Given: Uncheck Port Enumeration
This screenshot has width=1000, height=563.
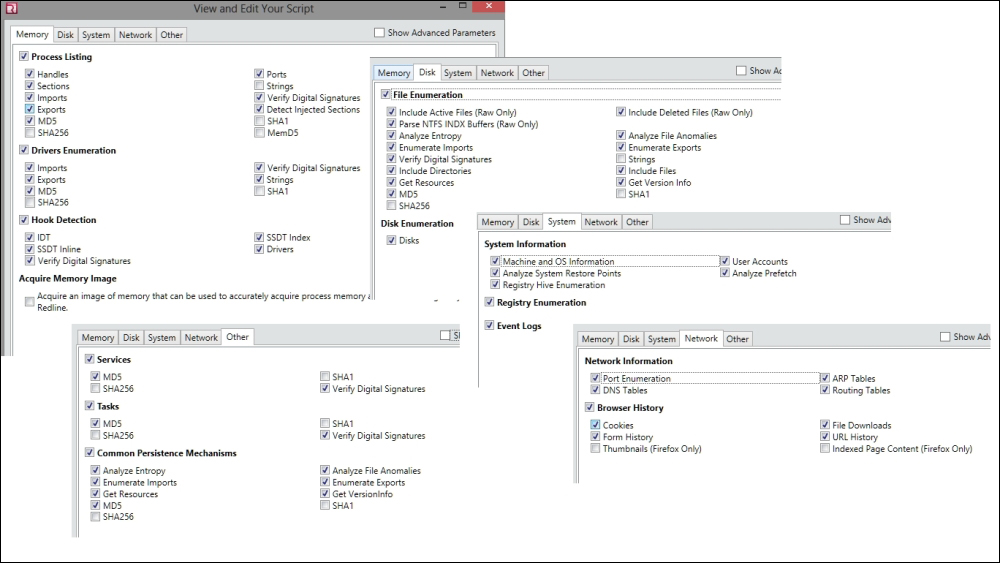Looking at the screenshot, I should click(595, 378).
